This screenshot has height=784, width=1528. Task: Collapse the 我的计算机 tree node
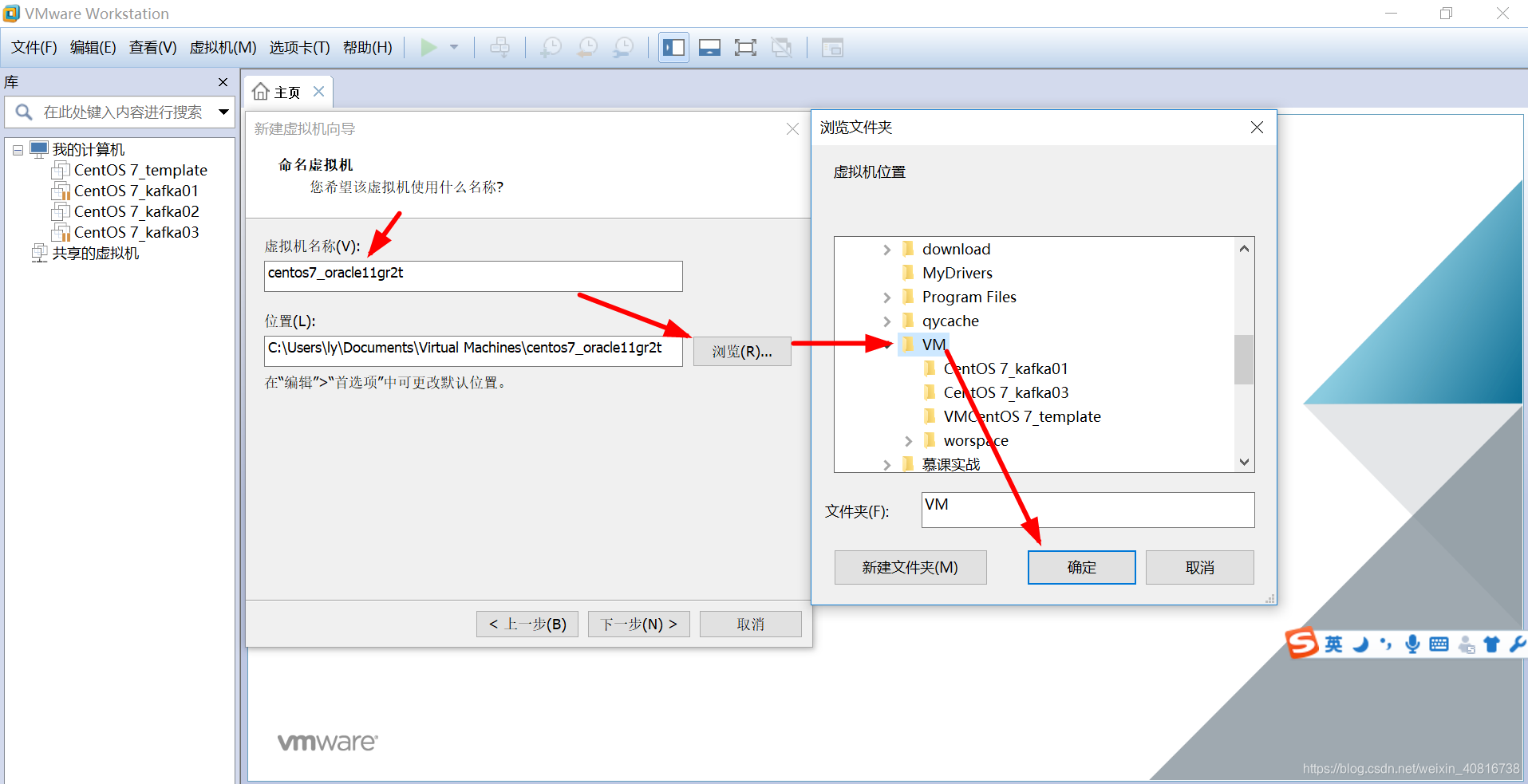(18, 150)
